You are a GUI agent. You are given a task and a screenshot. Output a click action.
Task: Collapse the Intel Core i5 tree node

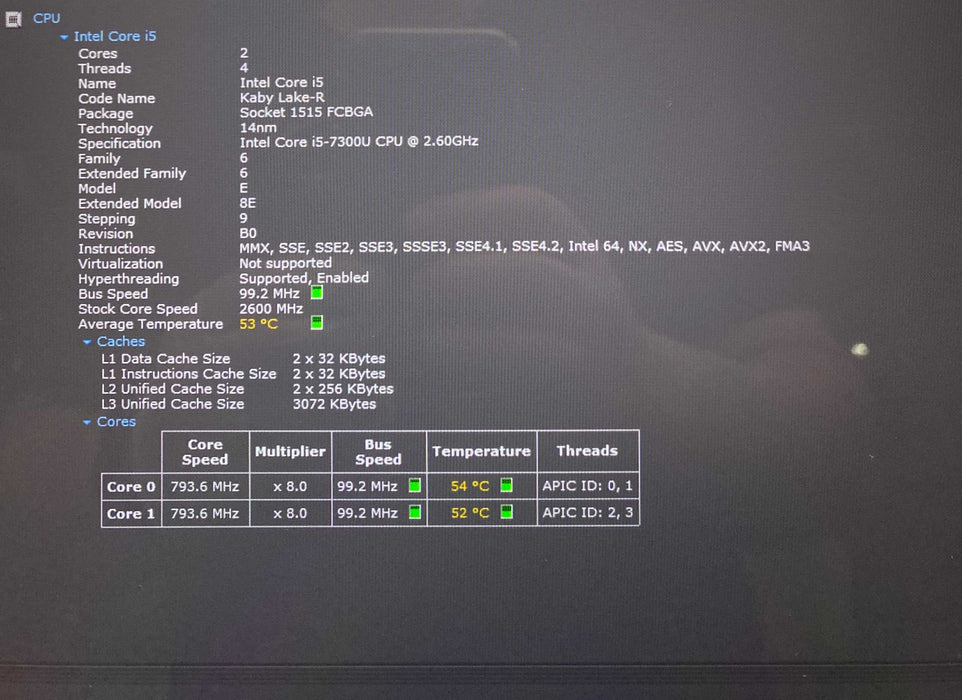pos(65,37)
